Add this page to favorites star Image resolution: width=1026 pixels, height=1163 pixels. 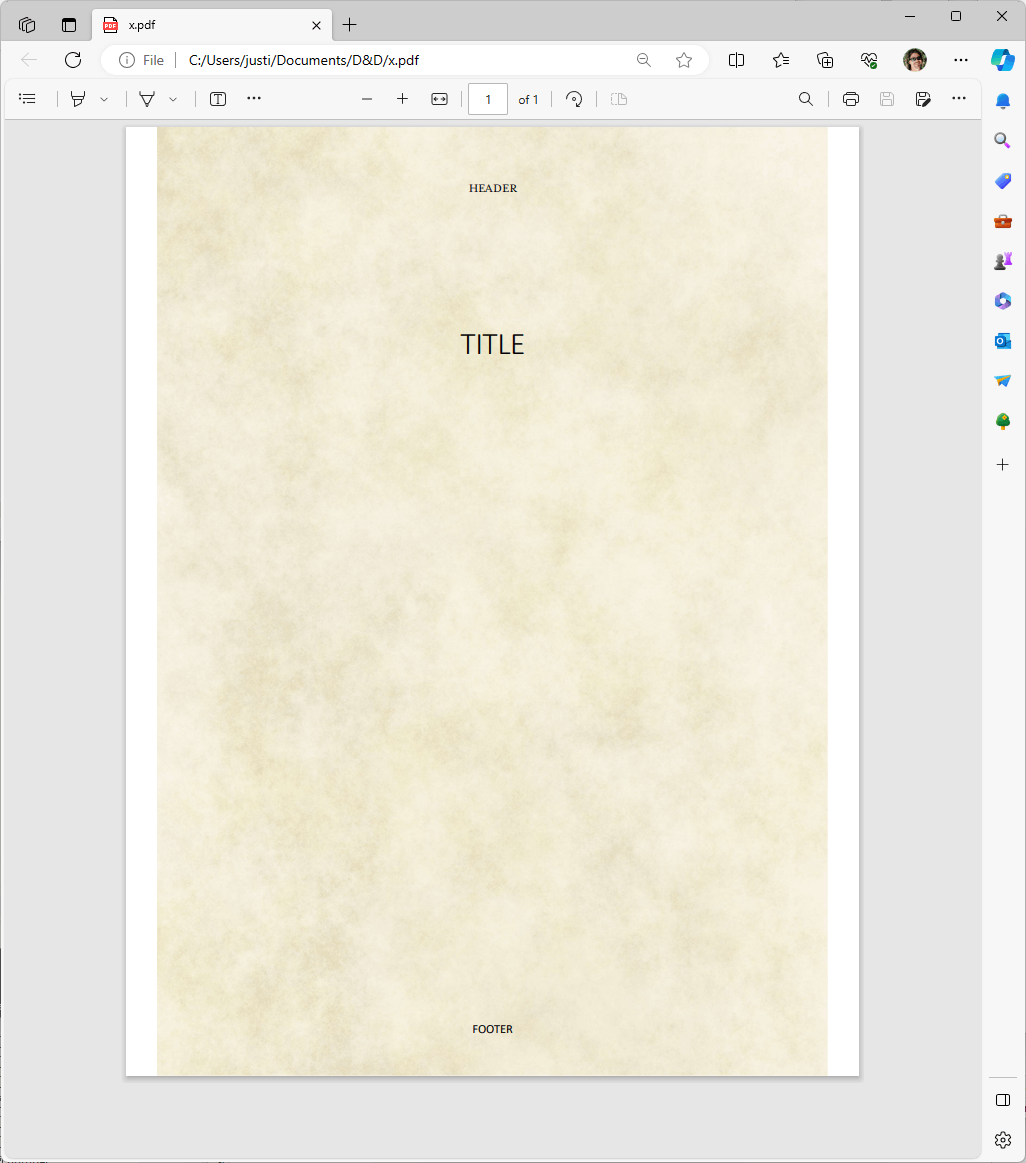tap(684, 60)
